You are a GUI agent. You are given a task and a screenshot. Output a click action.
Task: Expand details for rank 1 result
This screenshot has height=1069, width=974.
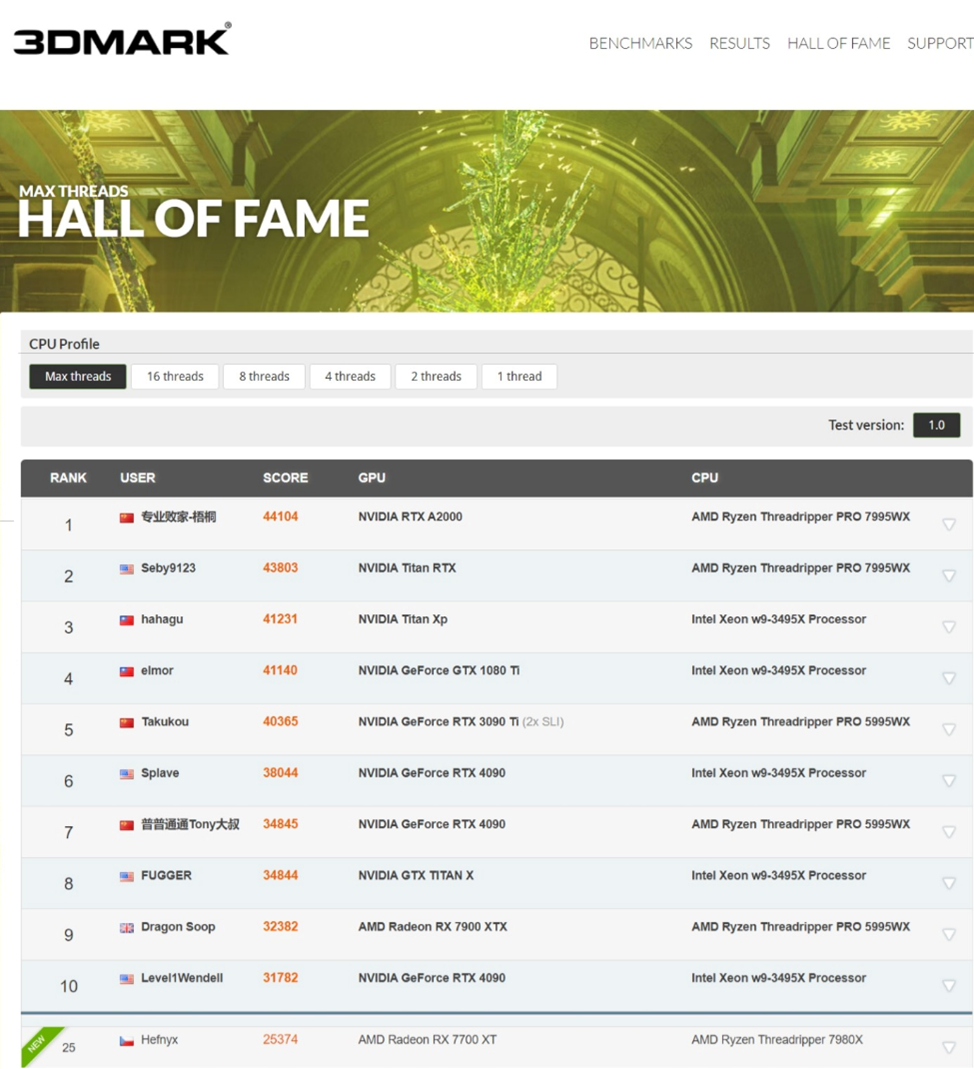click(949, 524)
